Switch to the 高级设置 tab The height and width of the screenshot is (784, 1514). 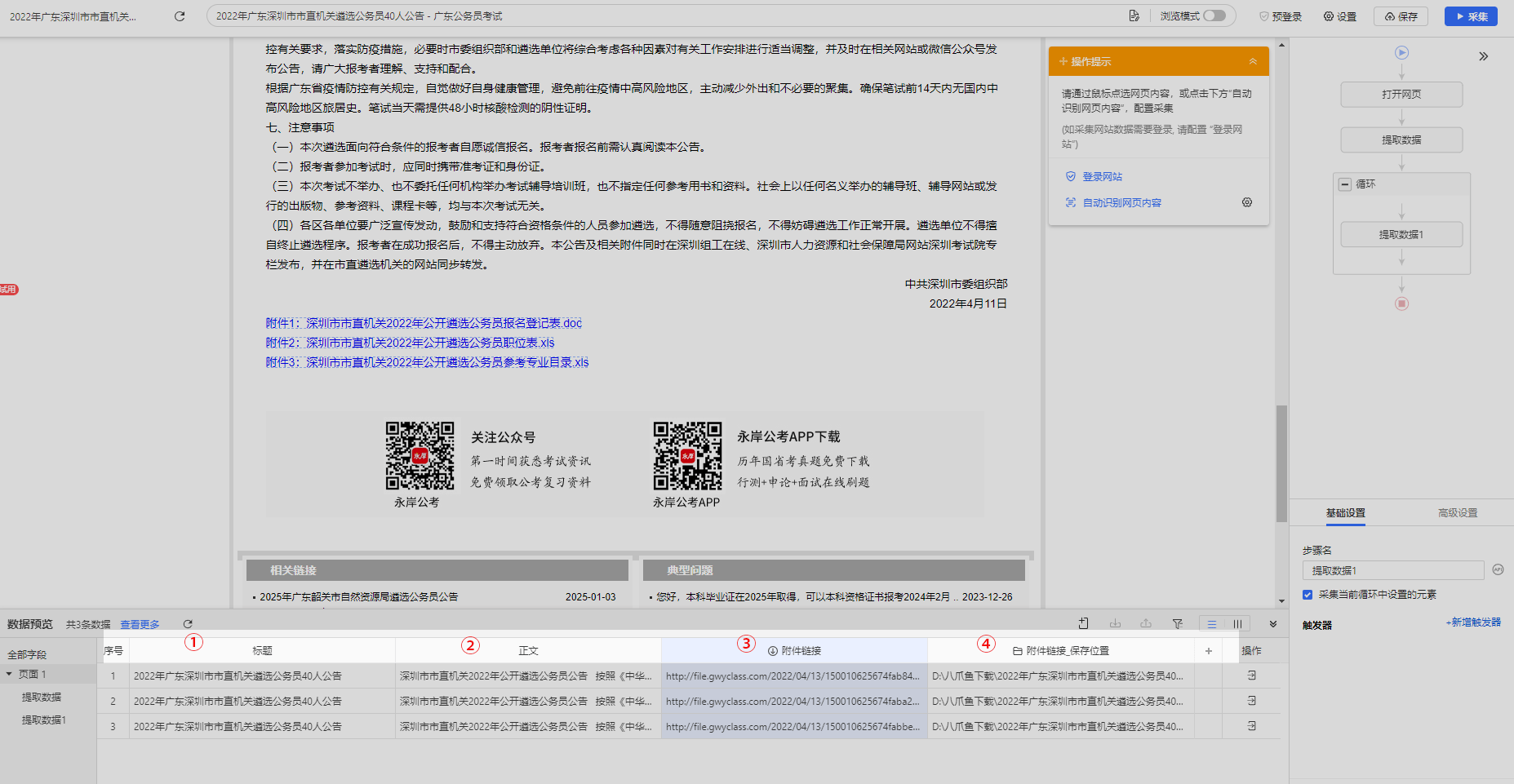point(1458,513)
